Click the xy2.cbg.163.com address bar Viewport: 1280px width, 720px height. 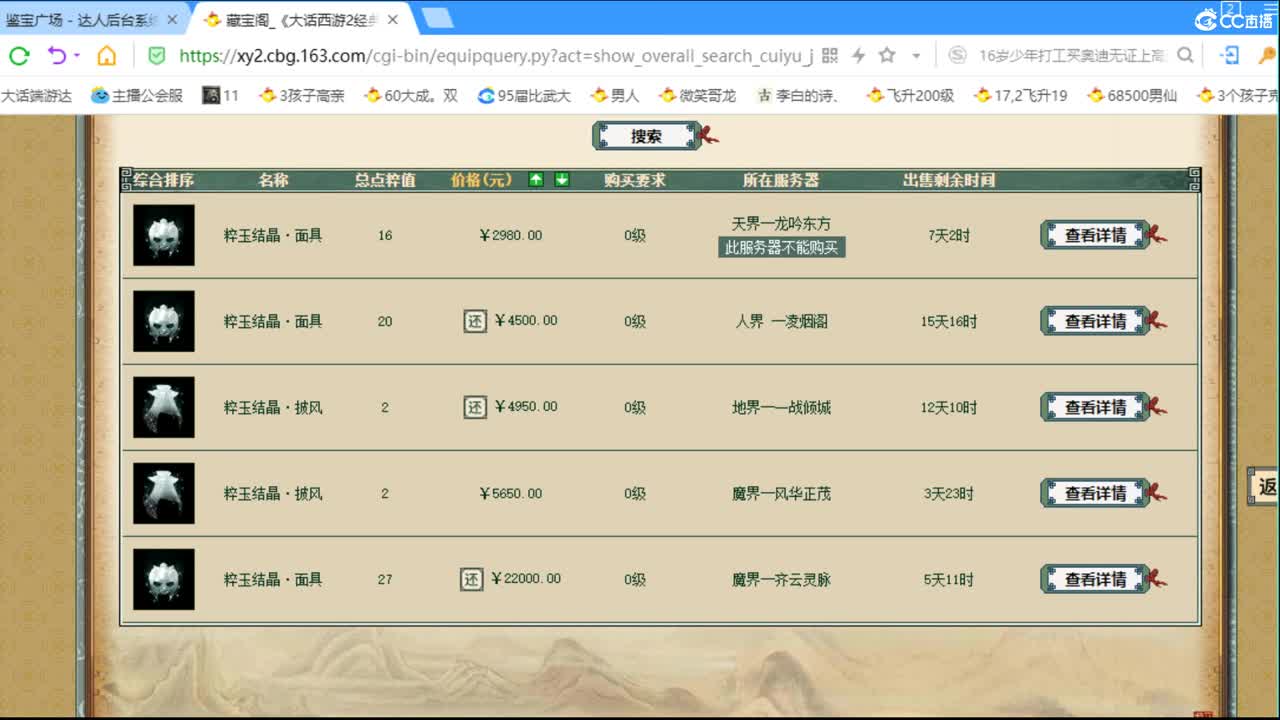[495, 56]
